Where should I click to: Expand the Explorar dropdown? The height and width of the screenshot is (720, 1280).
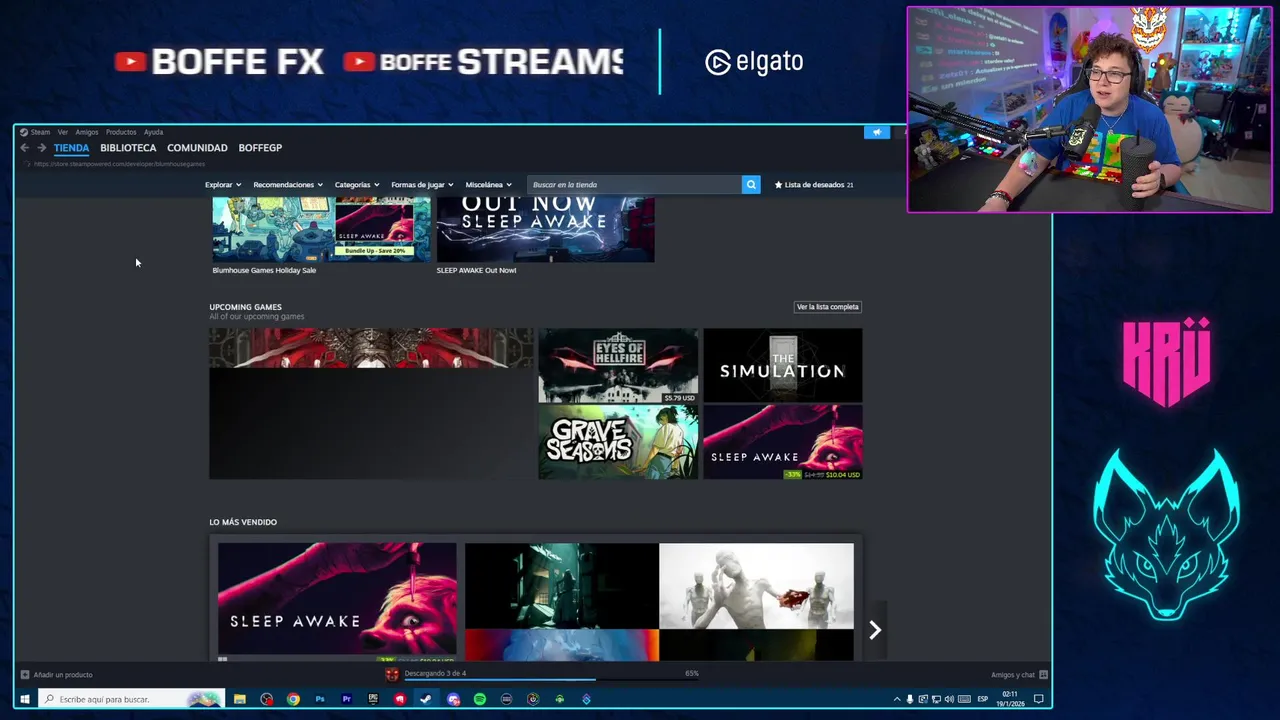(x=223, y=185)
